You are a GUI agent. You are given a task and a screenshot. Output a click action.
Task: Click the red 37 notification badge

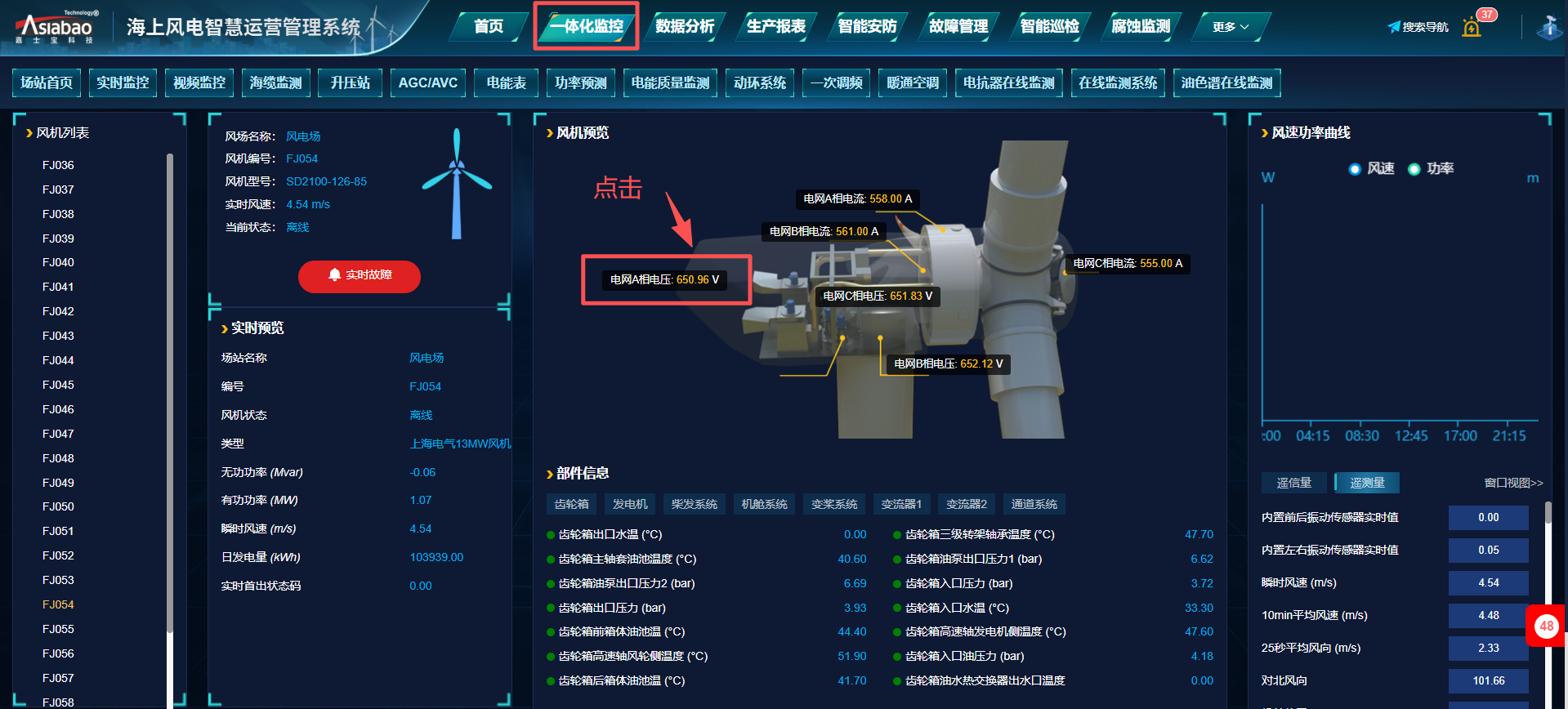tap(1486, 14)
